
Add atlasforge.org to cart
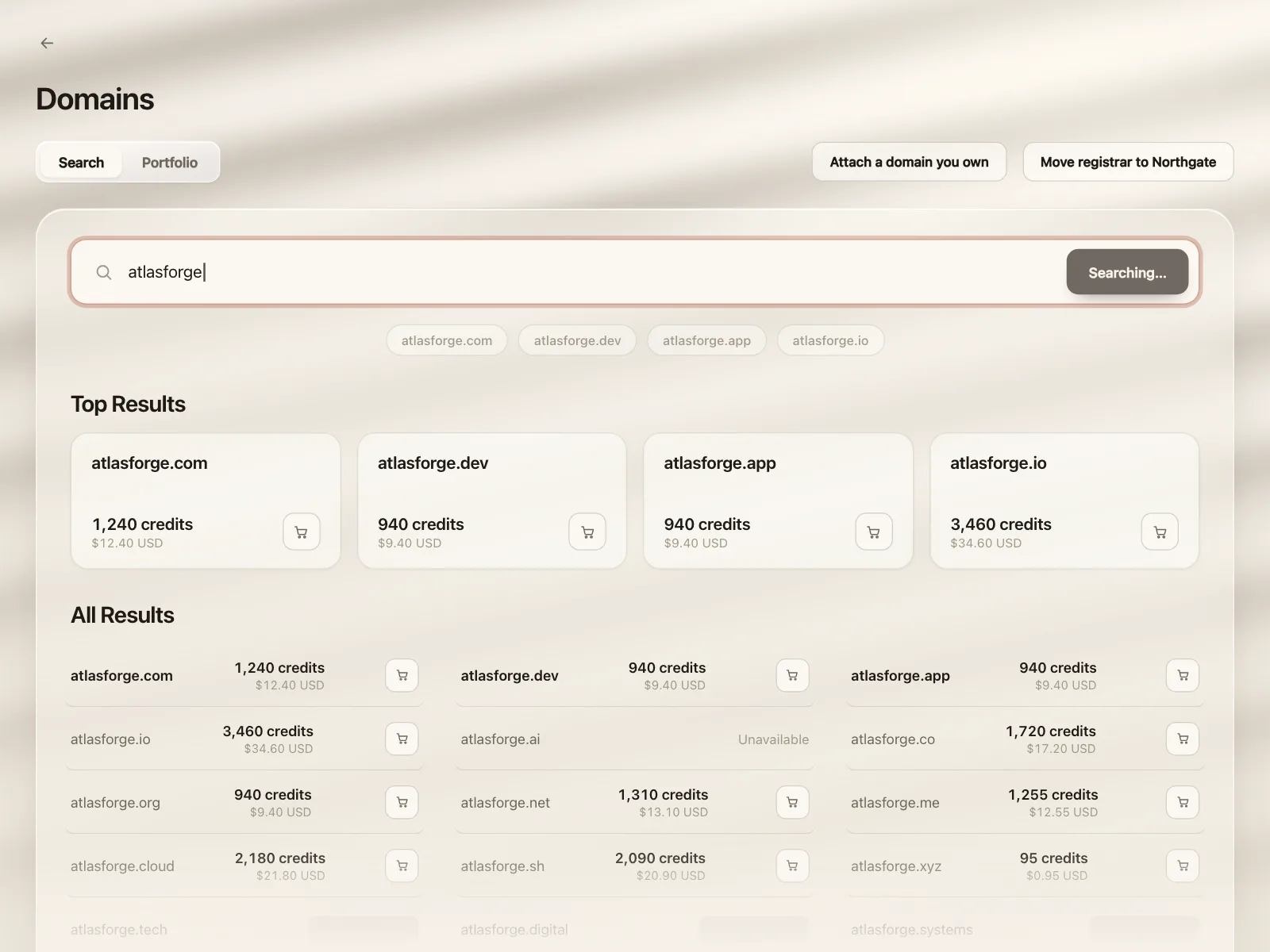click(x=402, y=802)
